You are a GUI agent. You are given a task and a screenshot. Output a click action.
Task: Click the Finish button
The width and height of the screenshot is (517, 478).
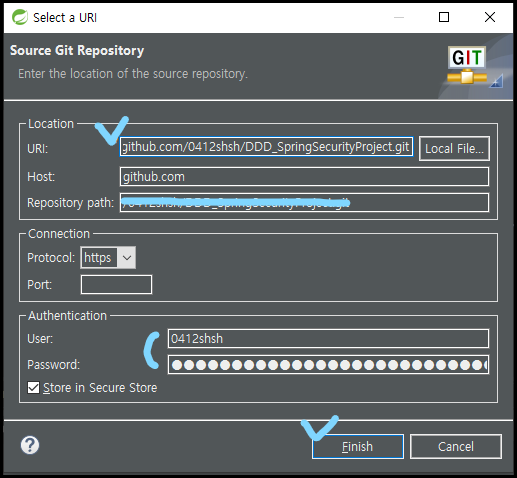point(358,447)
